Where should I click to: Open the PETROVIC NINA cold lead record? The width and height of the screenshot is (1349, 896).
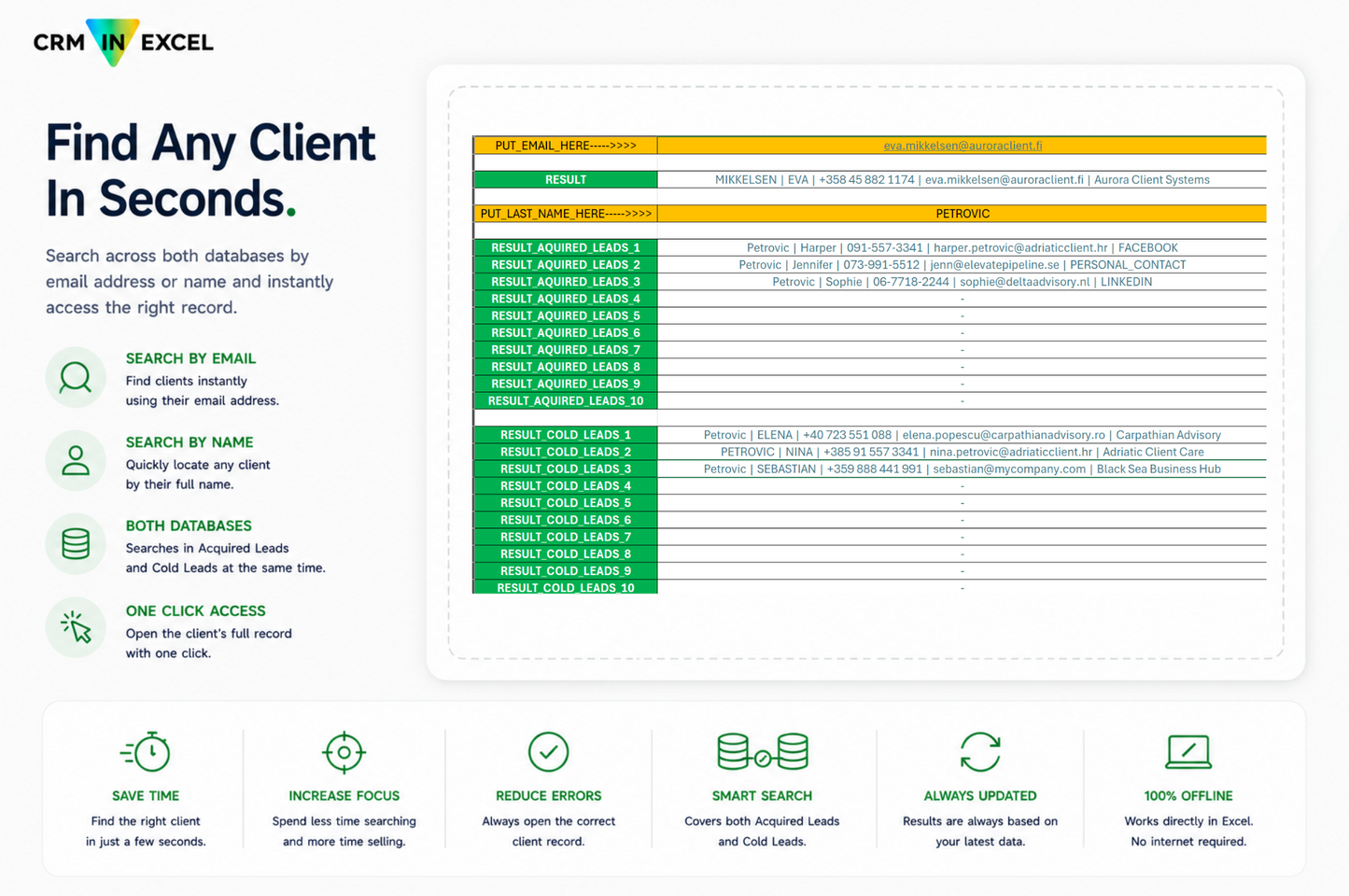pyautogui.click(x=963, y=452)
